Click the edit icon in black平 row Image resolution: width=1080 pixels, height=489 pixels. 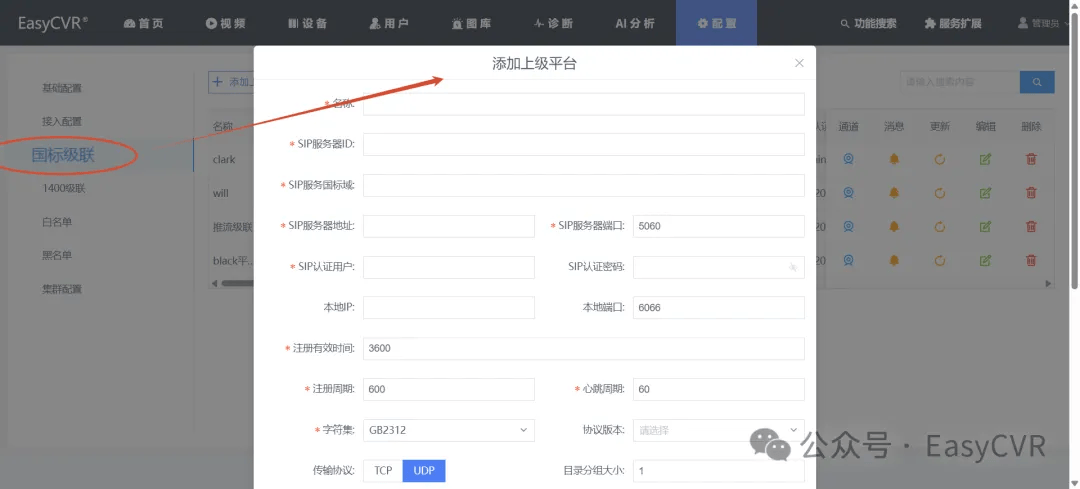click(x=986, y=260)
